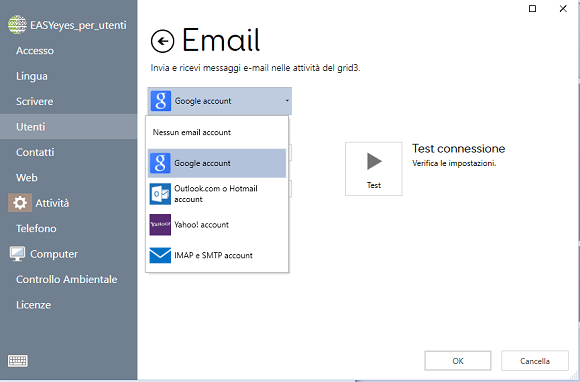Click the Computer label in the sidebar
Image resolution: width=580 pixels, height=382 pixels.
point(54,254)
